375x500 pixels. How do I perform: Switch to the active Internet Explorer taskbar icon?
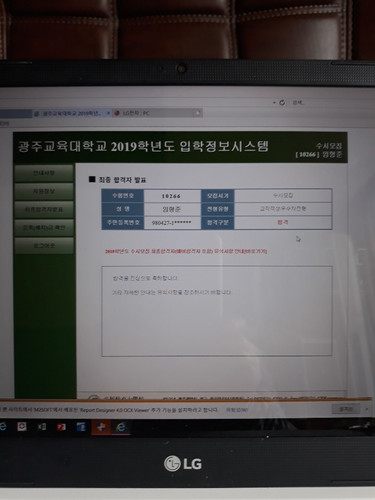coord(121,428)
